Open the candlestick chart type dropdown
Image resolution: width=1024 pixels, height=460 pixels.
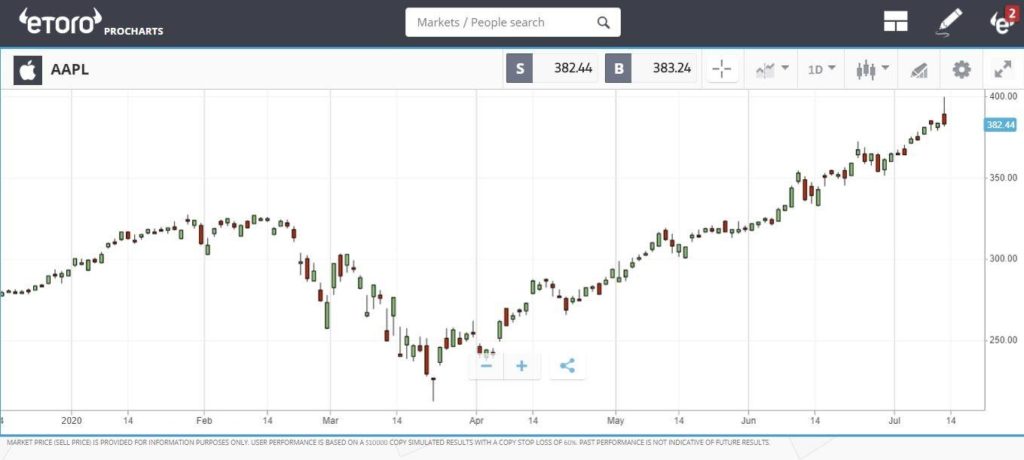point(872,69)
